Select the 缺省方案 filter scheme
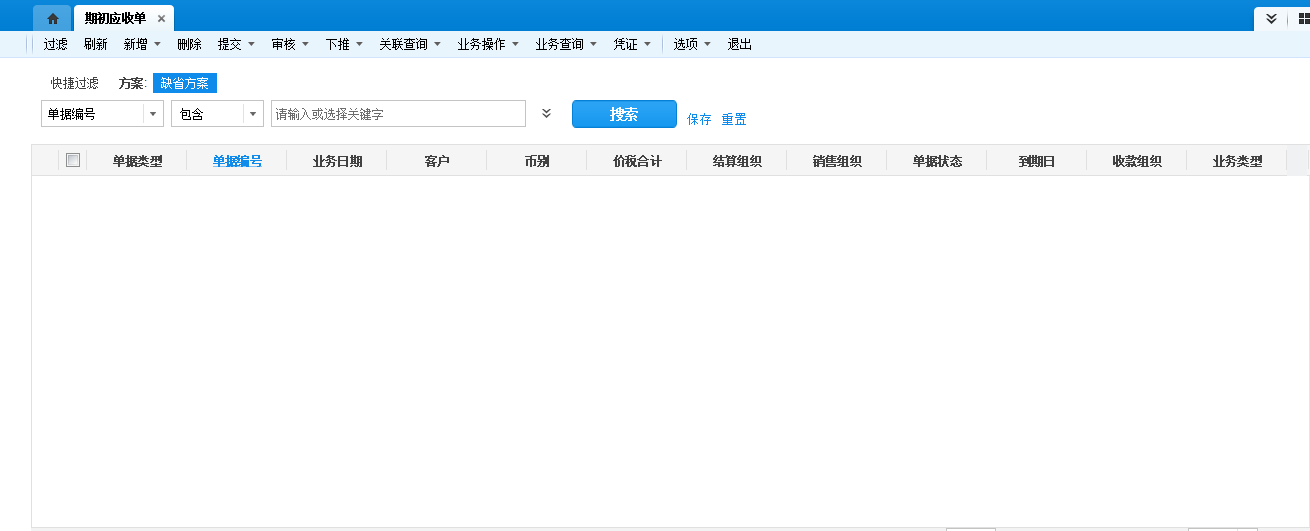 click(x=184, y=83)
